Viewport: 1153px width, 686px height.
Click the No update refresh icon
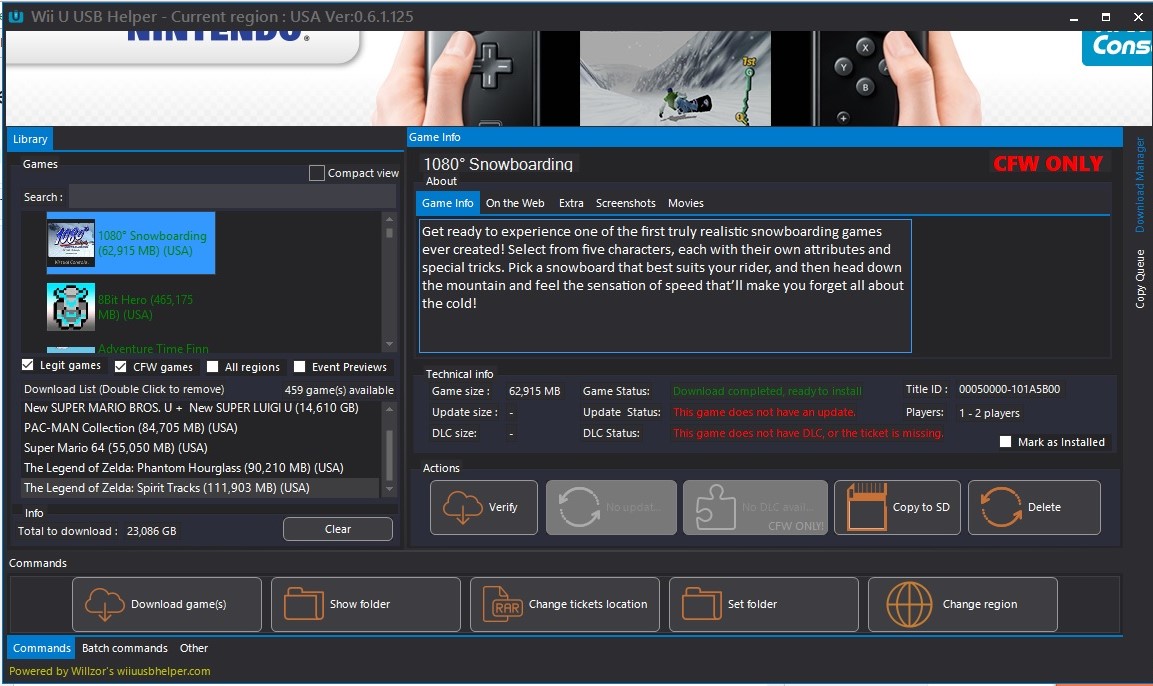pyautogui.click(x=579, y=507)
